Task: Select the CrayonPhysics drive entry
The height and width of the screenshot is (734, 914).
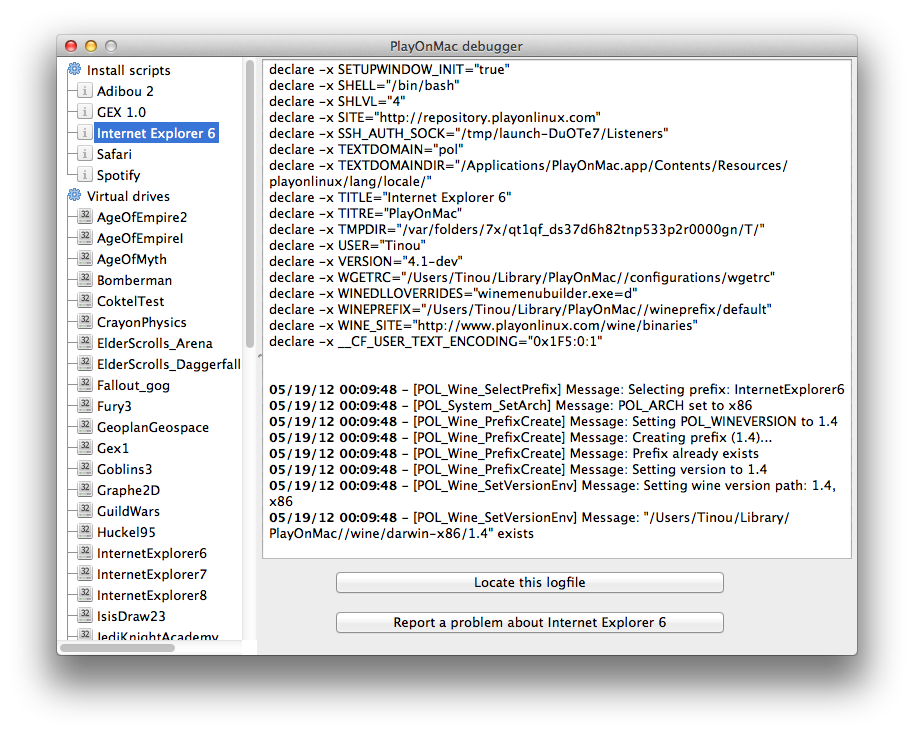Action: click(141, 322)
